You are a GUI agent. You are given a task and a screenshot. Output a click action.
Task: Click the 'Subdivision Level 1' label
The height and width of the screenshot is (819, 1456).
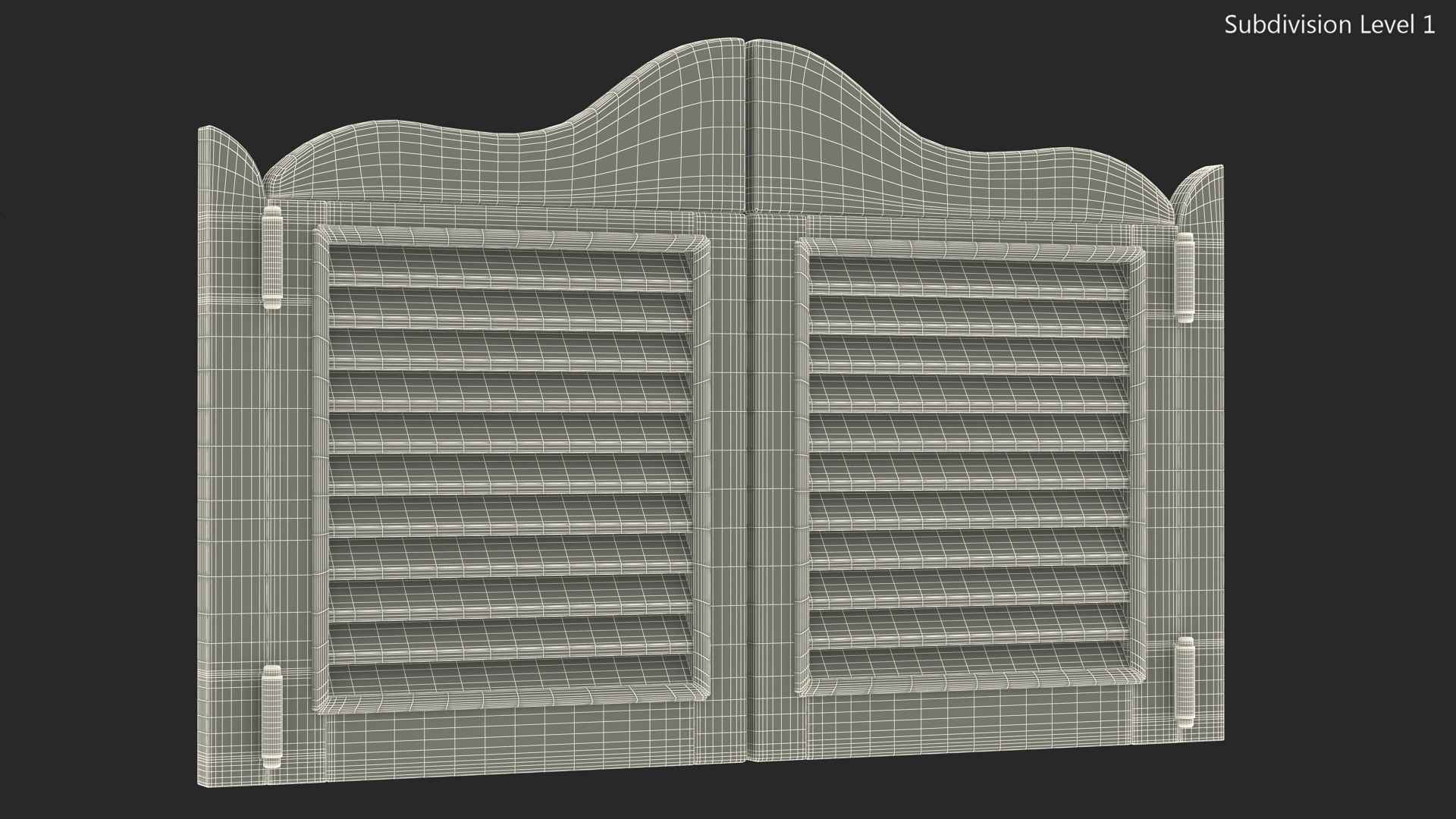(1329, 25)
